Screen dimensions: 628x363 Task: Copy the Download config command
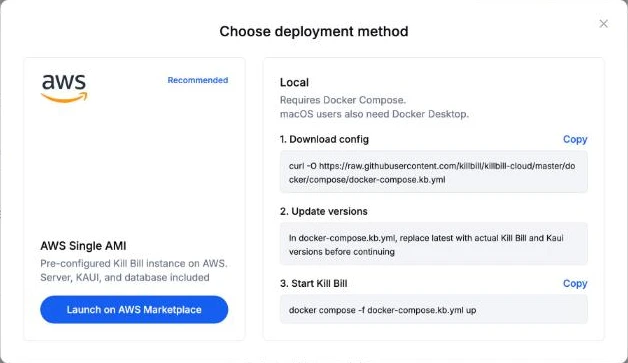(x=575, y=139)
